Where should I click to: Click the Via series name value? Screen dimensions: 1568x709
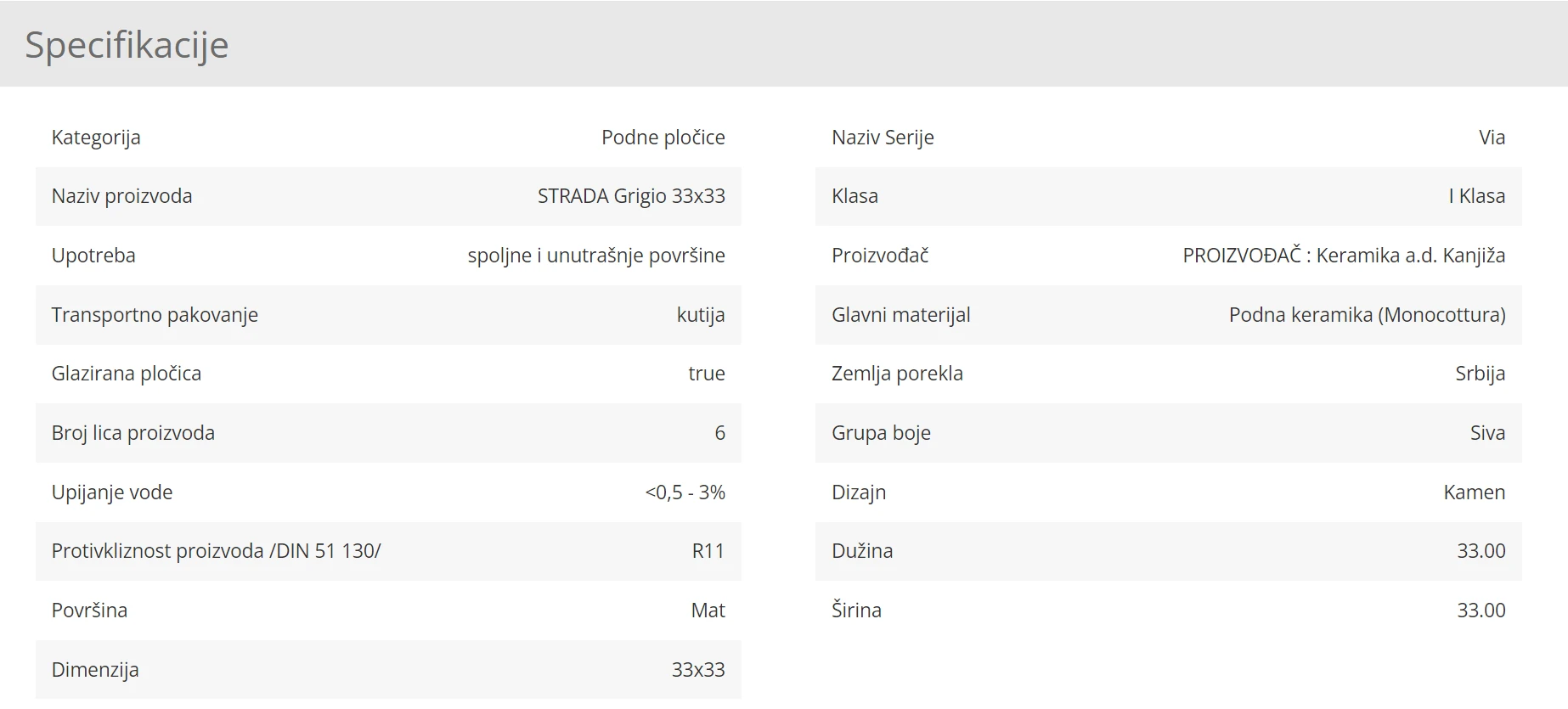pyautogui.click(x=1492, y=138)
